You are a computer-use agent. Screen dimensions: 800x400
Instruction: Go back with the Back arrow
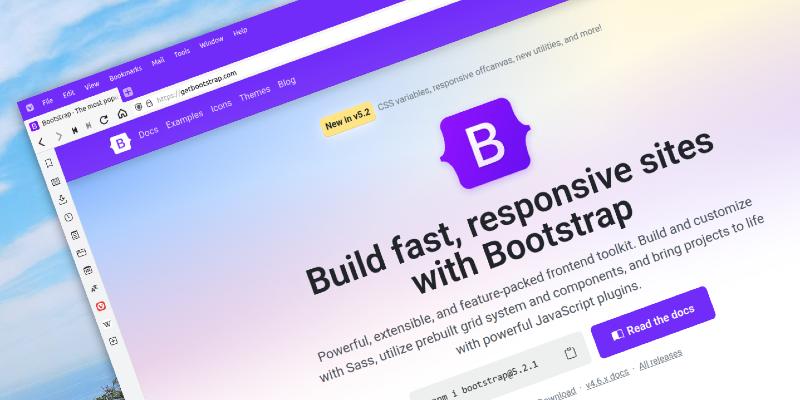pyautogui.click(x=42, y=142)
